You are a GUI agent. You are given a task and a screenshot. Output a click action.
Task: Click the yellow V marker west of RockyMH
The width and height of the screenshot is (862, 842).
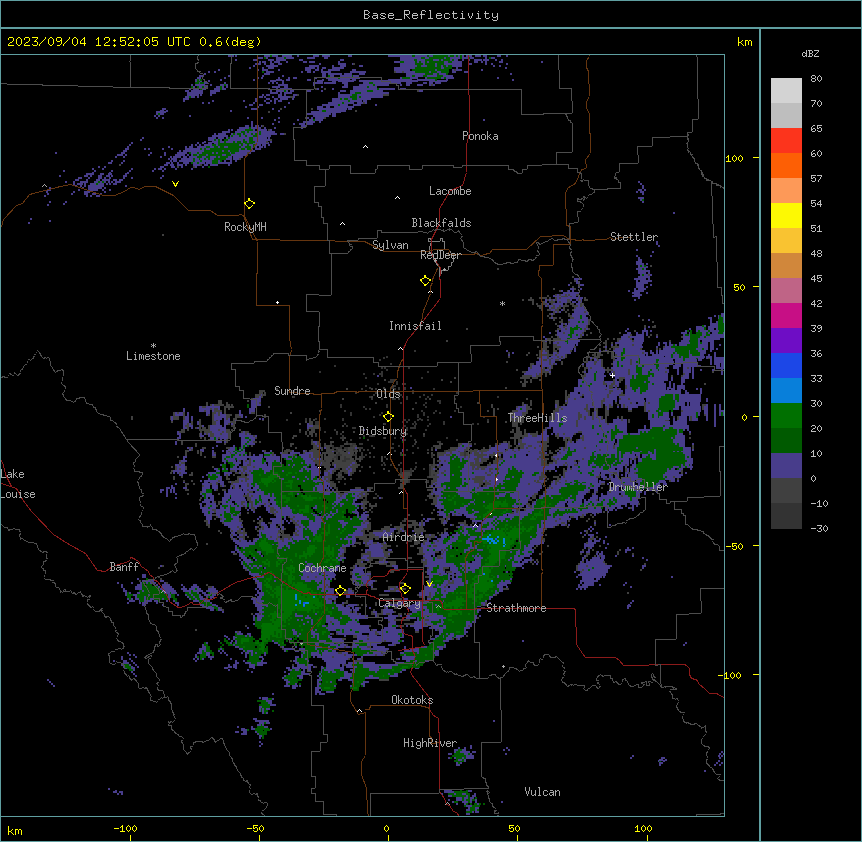(x=175, y=184)
